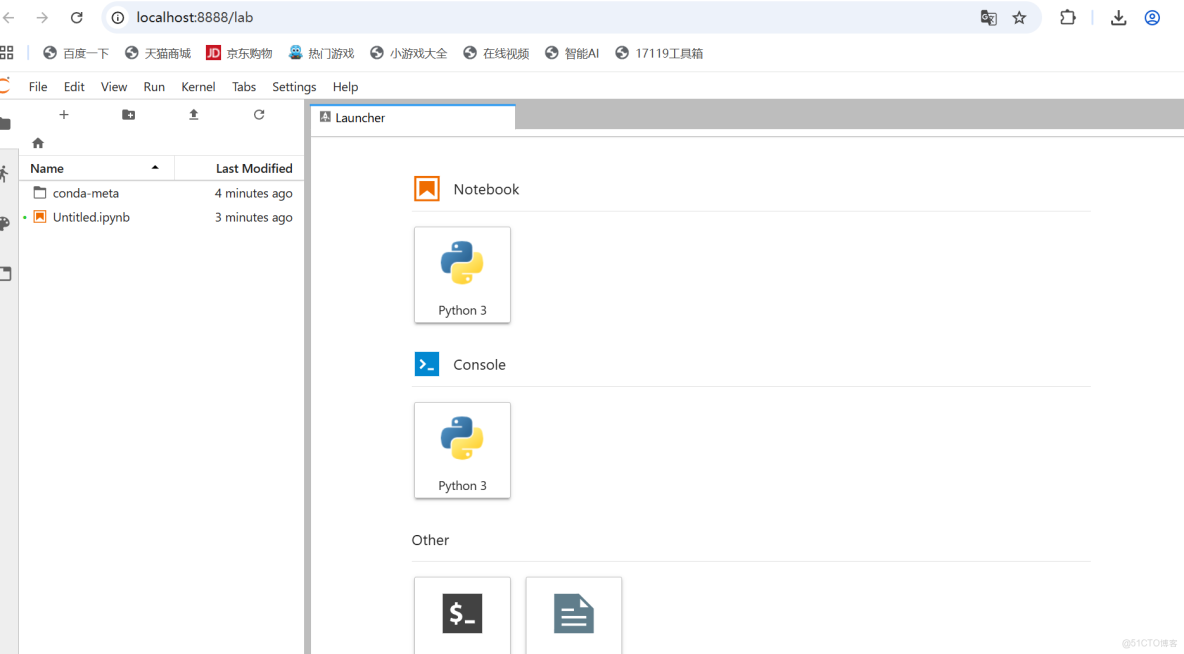This screenshot has height=654, width=1184.
Task: Open the 热门游戏 bookmark
Action: pyautogui.click(x=321, y=53)
